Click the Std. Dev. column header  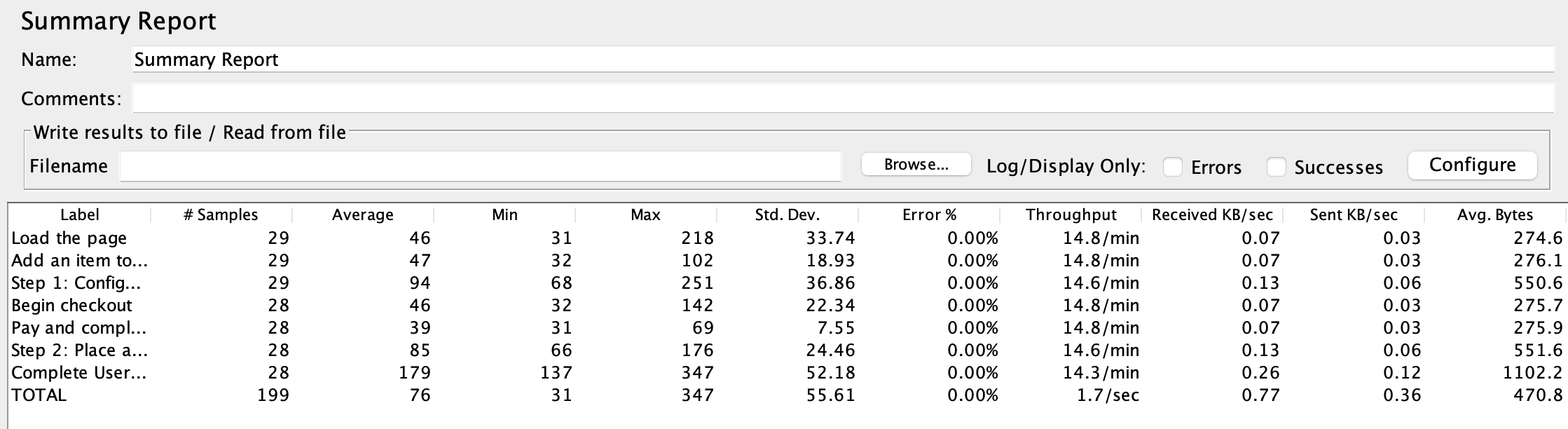[787, 214]
